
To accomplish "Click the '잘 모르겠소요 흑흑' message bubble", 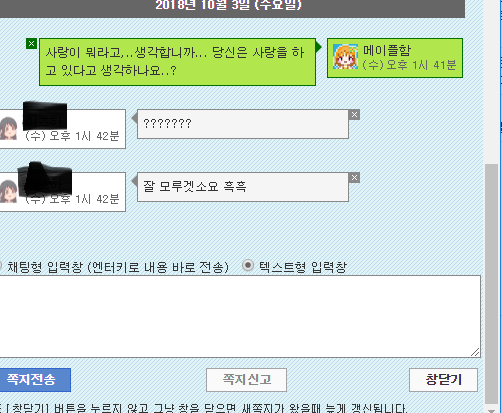I will pos(243,187).
